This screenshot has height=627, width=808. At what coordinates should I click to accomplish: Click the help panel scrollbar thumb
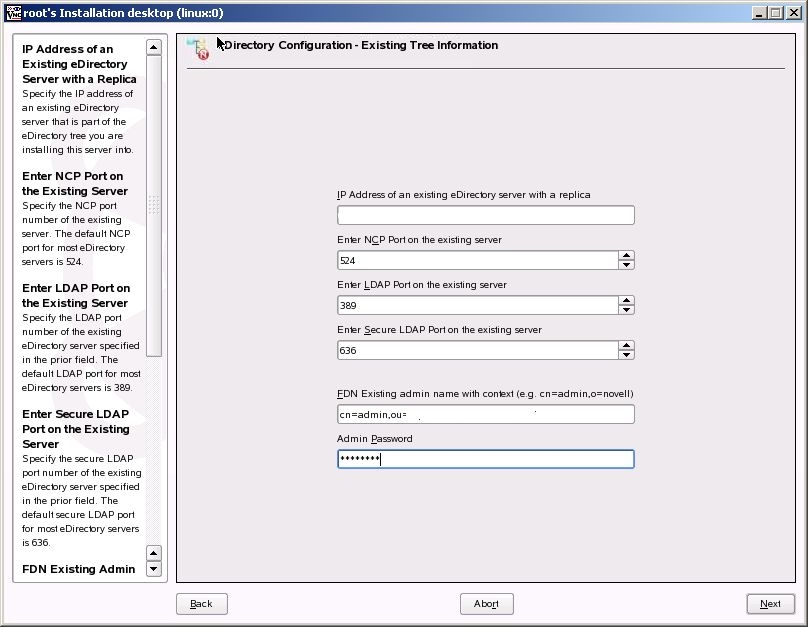pyautogui.click(x=153, y=205)
